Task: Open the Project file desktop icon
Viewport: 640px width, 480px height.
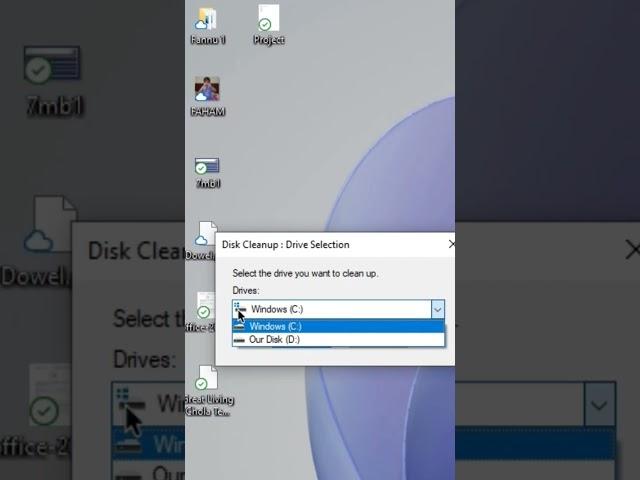Action: [269, 24]
